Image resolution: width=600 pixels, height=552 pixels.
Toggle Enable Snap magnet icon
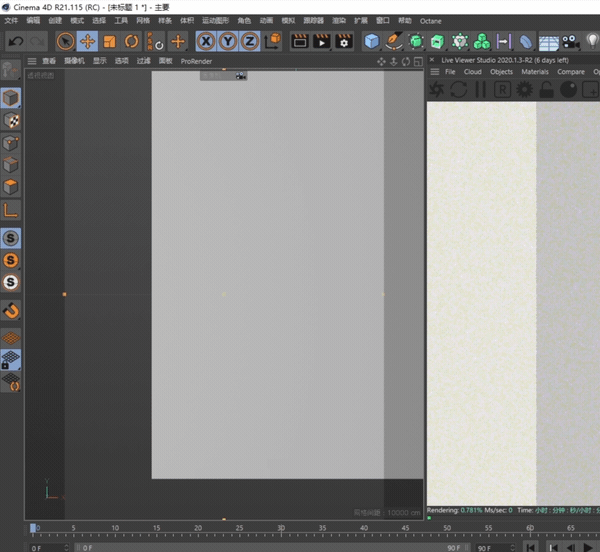pyautogui.click(x=11, y=311)
